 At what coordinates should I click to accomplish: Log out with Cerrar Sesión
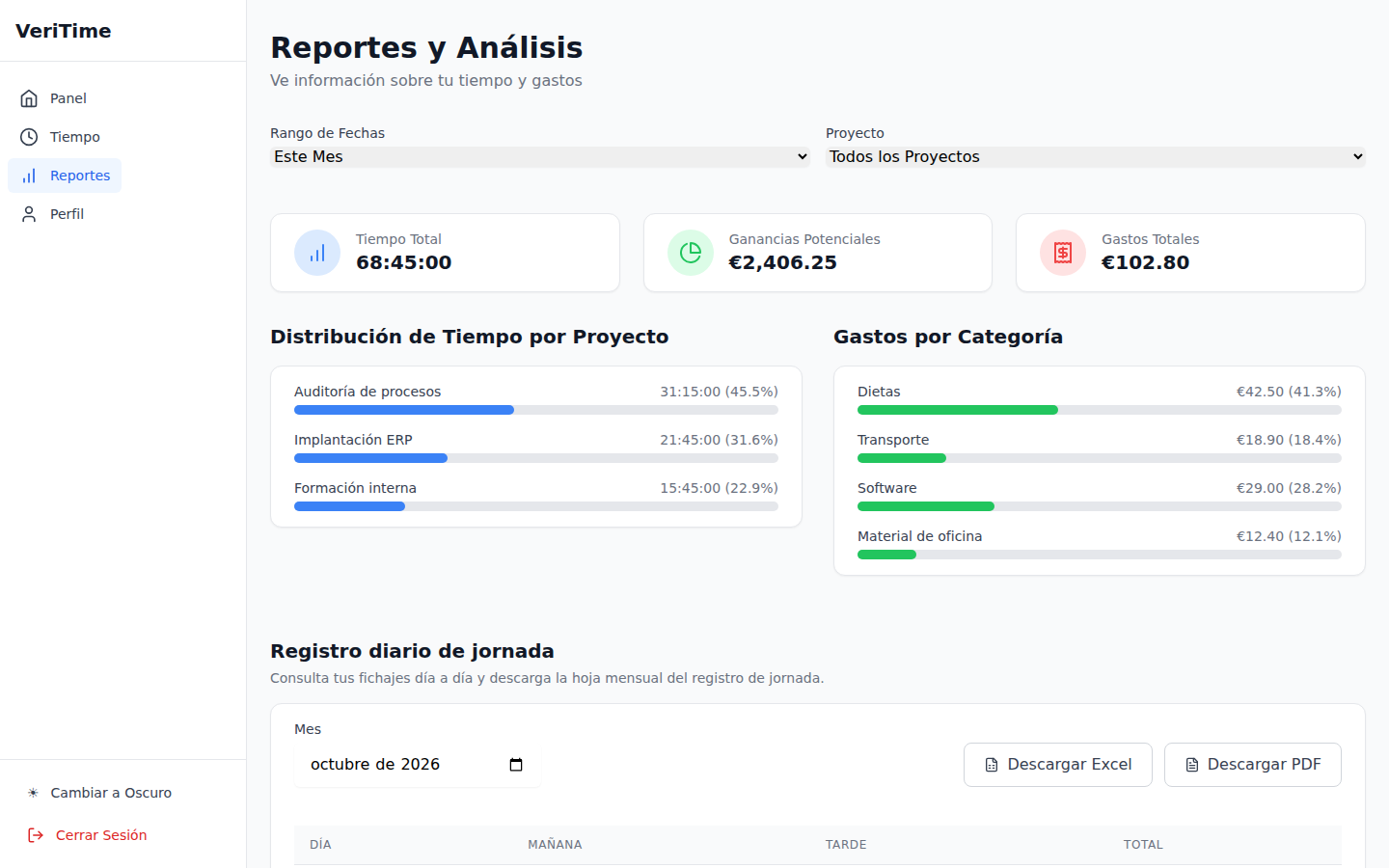pos(87,835)
